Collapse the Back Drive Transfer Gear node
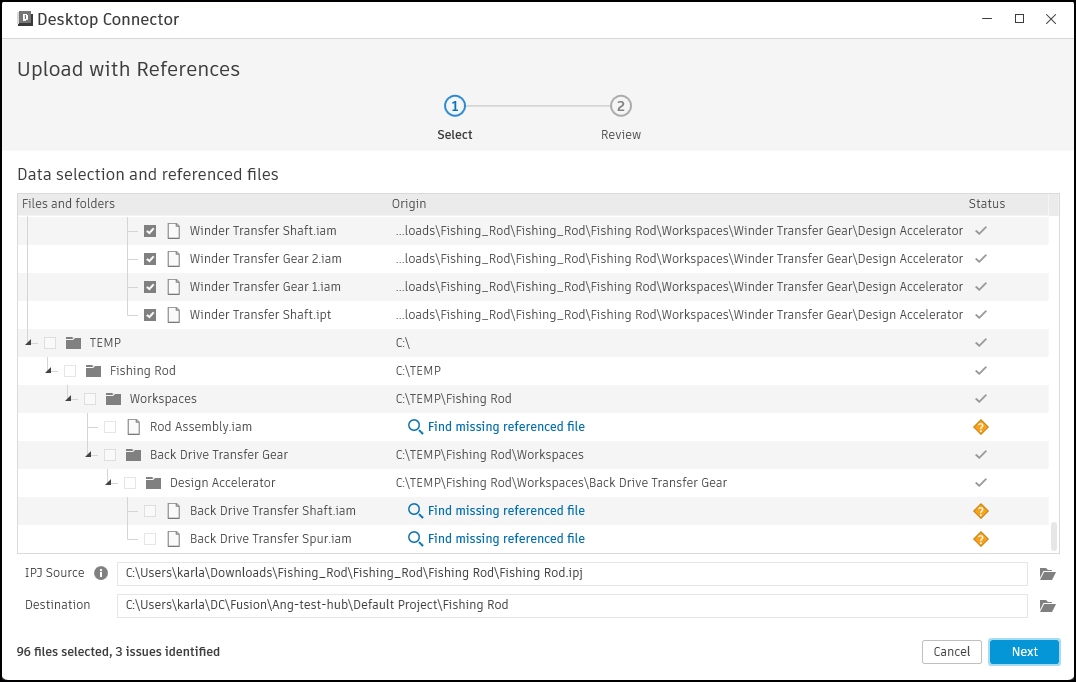Viewport: 1076px width, 682px height. (x=89, y=455)
